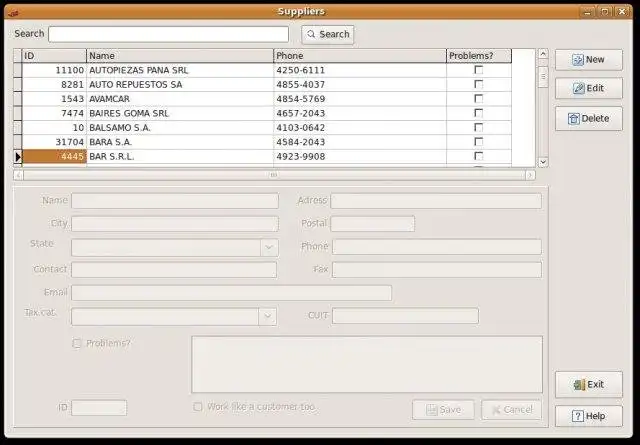Click the grid's vertical scrollbar up arrow
Viewport: 640px width, 445px height.
tap(543, 54)
